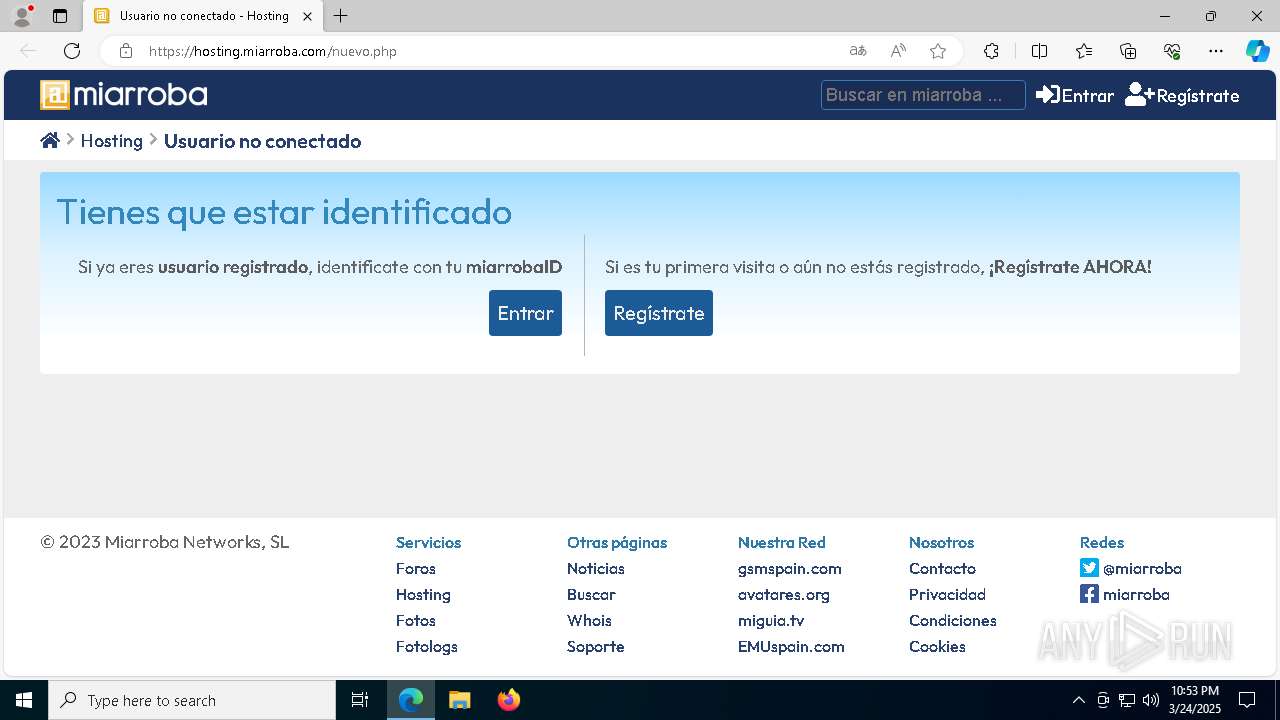Click the taskbar search box
Screen dimensions: 1280x720
pos(192,700)
